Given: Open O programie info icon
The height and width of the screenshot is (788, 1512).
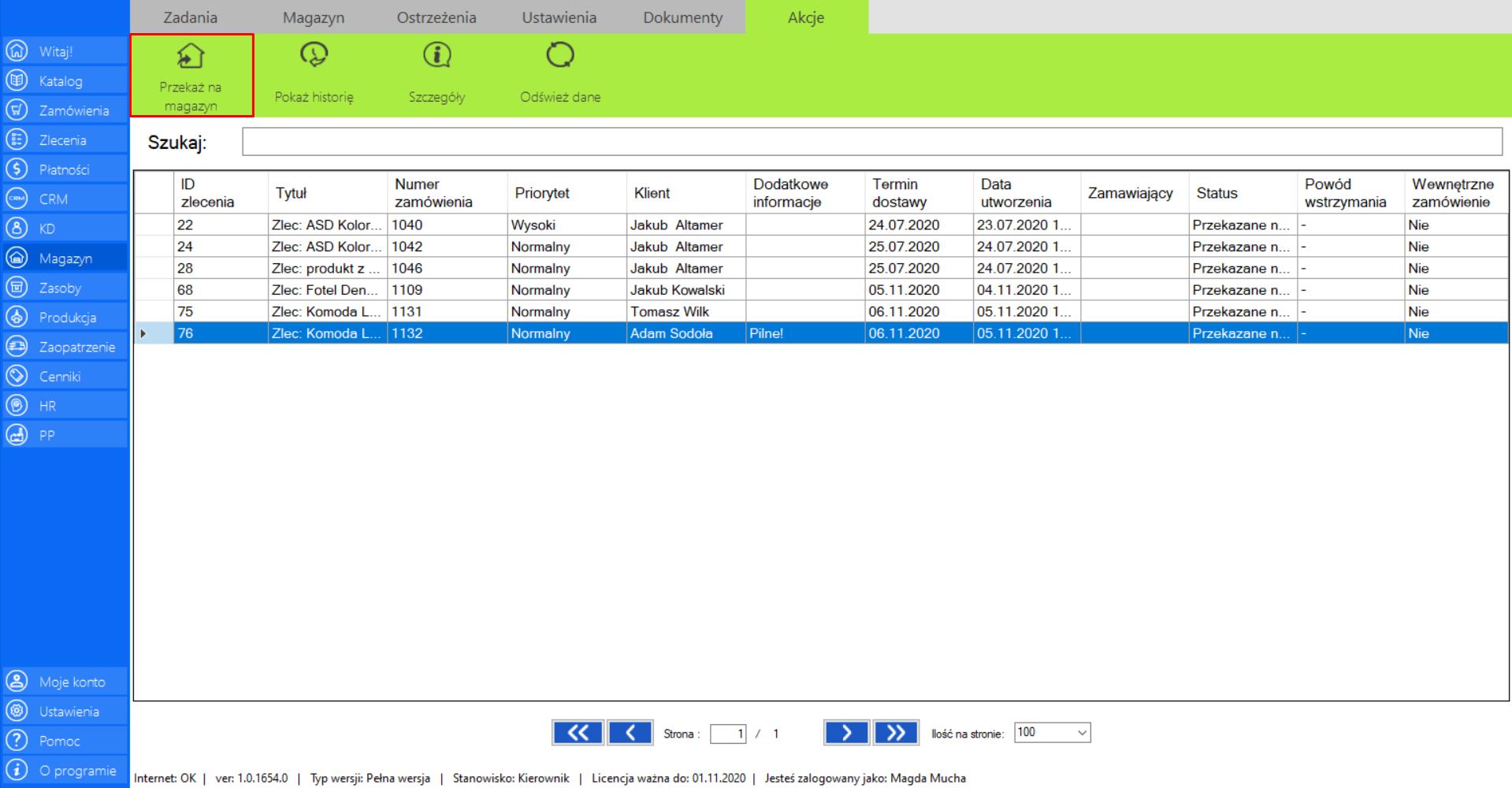Looking at the screenshot, I should coord(17,770).
